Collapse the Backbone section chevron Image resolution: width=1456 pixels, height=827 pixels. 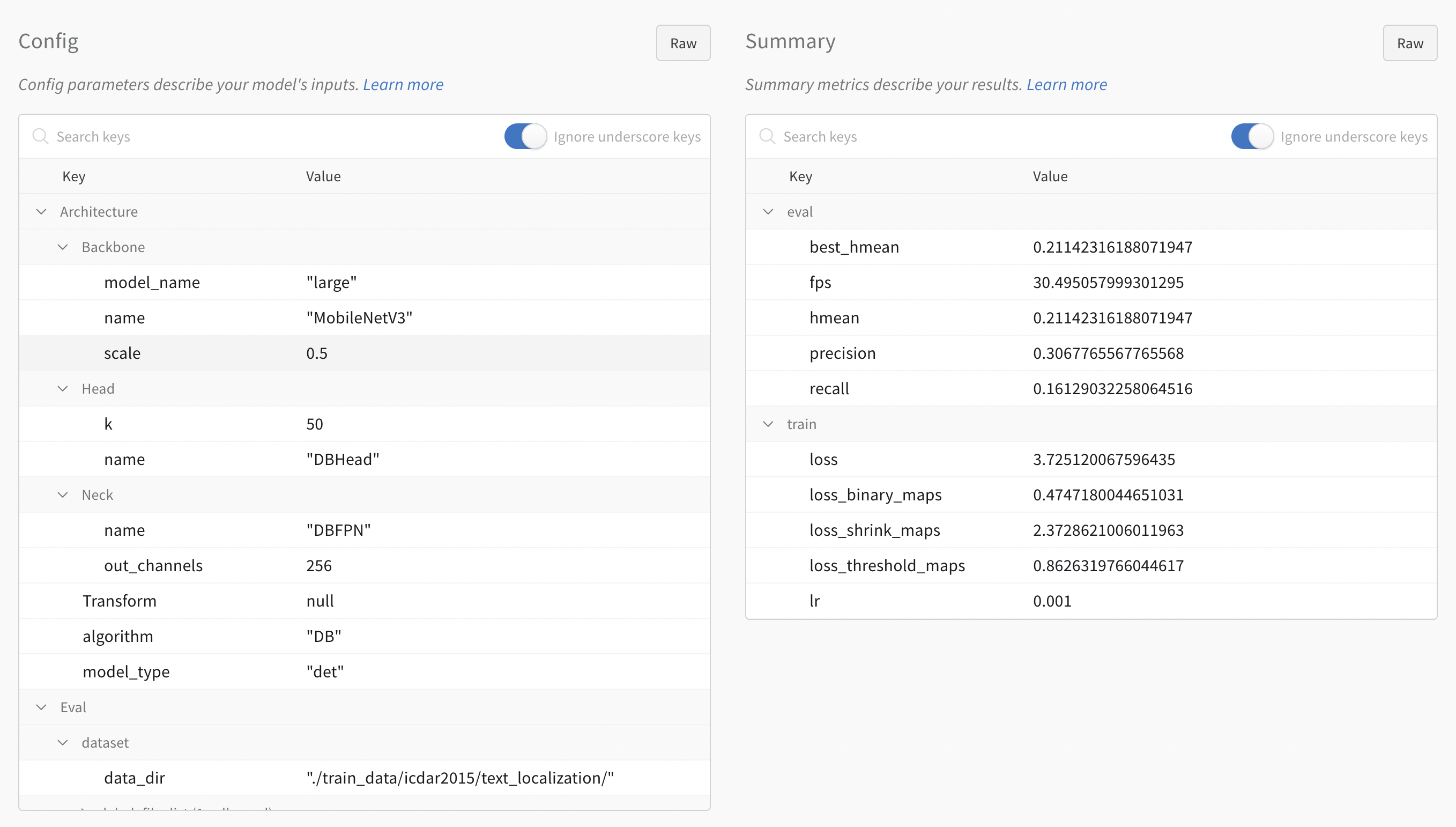pos(62,247)
